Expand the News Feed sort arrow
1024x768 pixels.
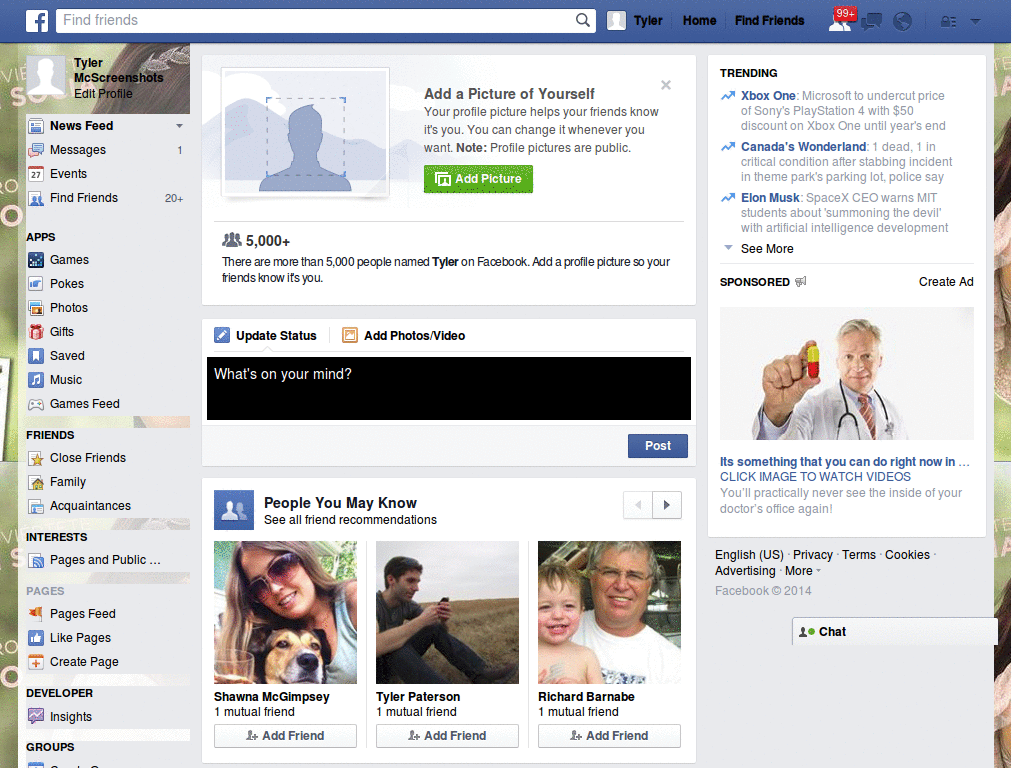(x=179, y=126)
